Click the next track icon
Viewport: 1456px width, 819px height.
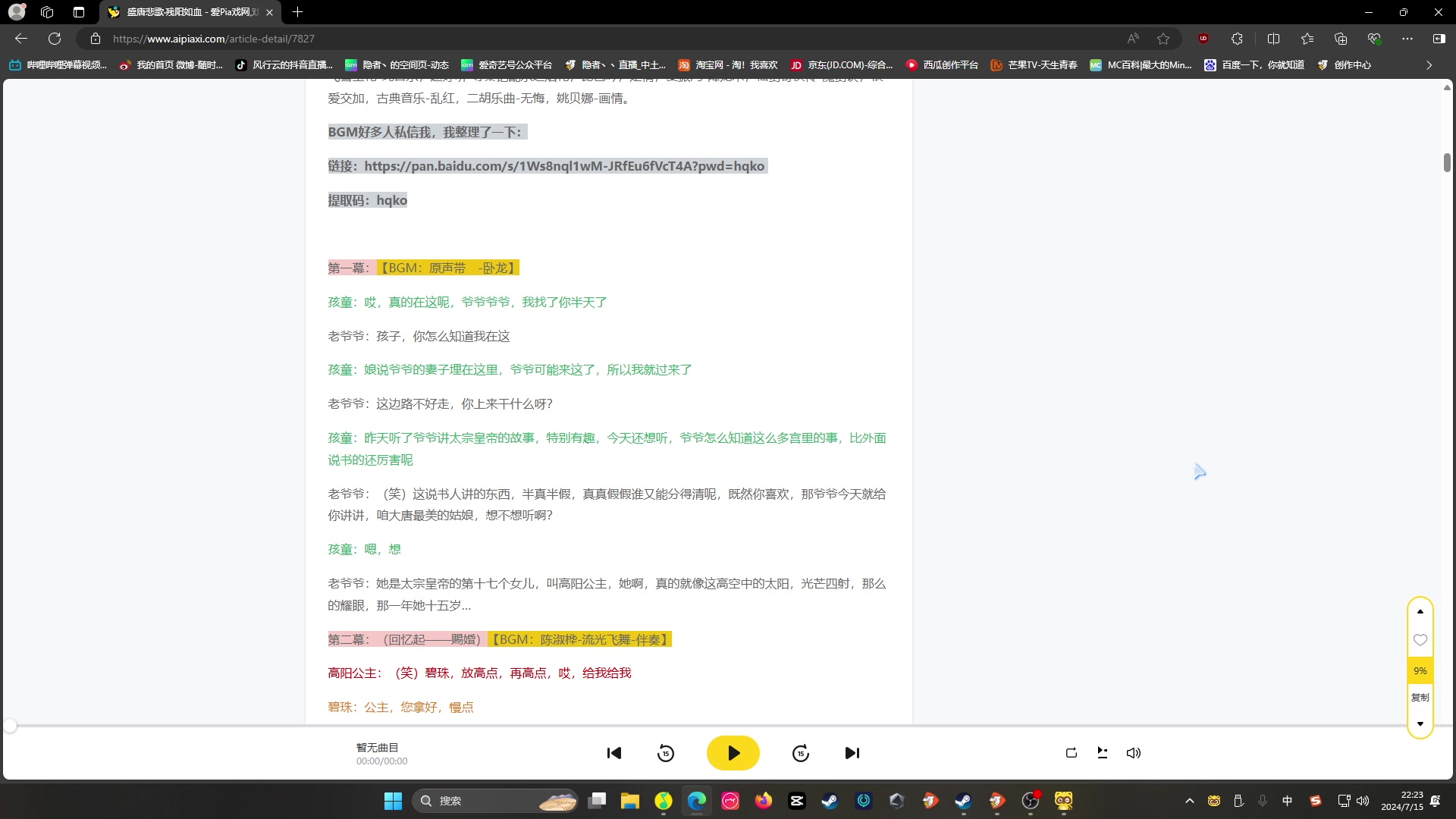852,752
